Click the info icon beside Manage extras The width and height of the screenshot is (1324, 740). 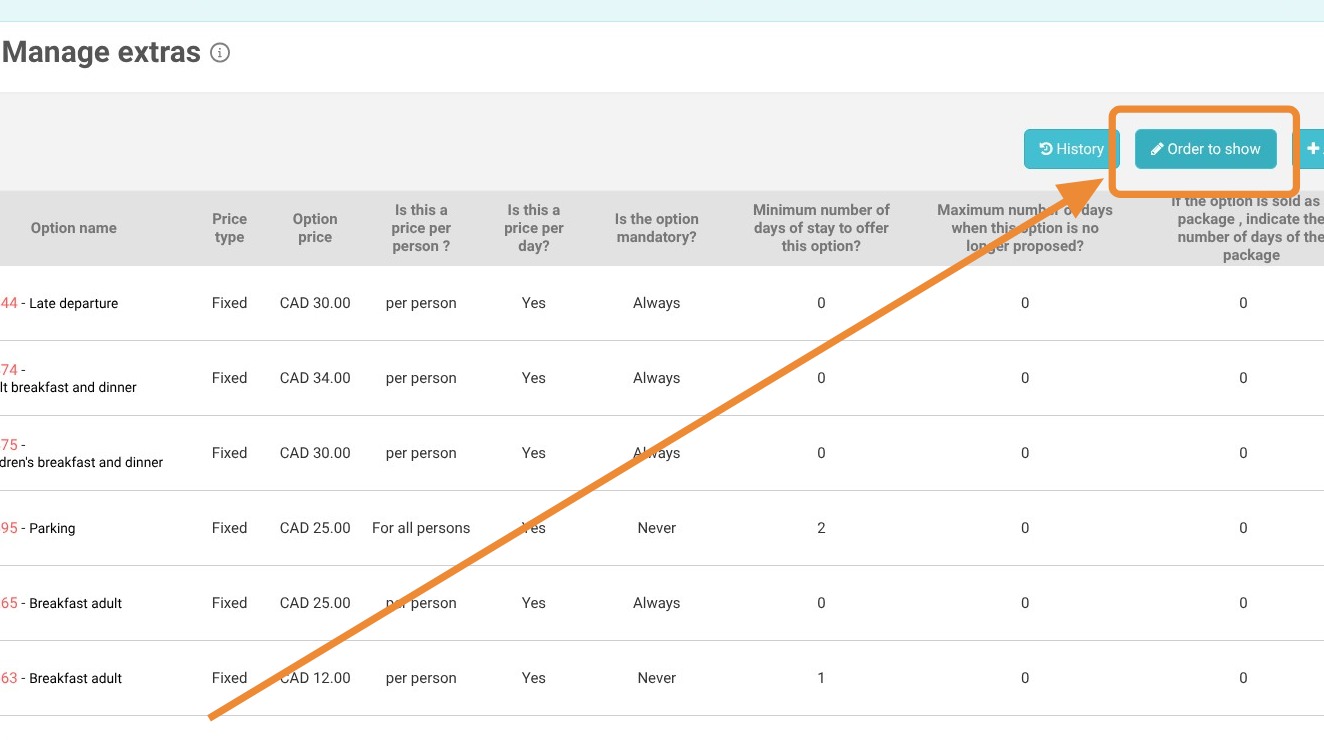[x=220, y=53]
